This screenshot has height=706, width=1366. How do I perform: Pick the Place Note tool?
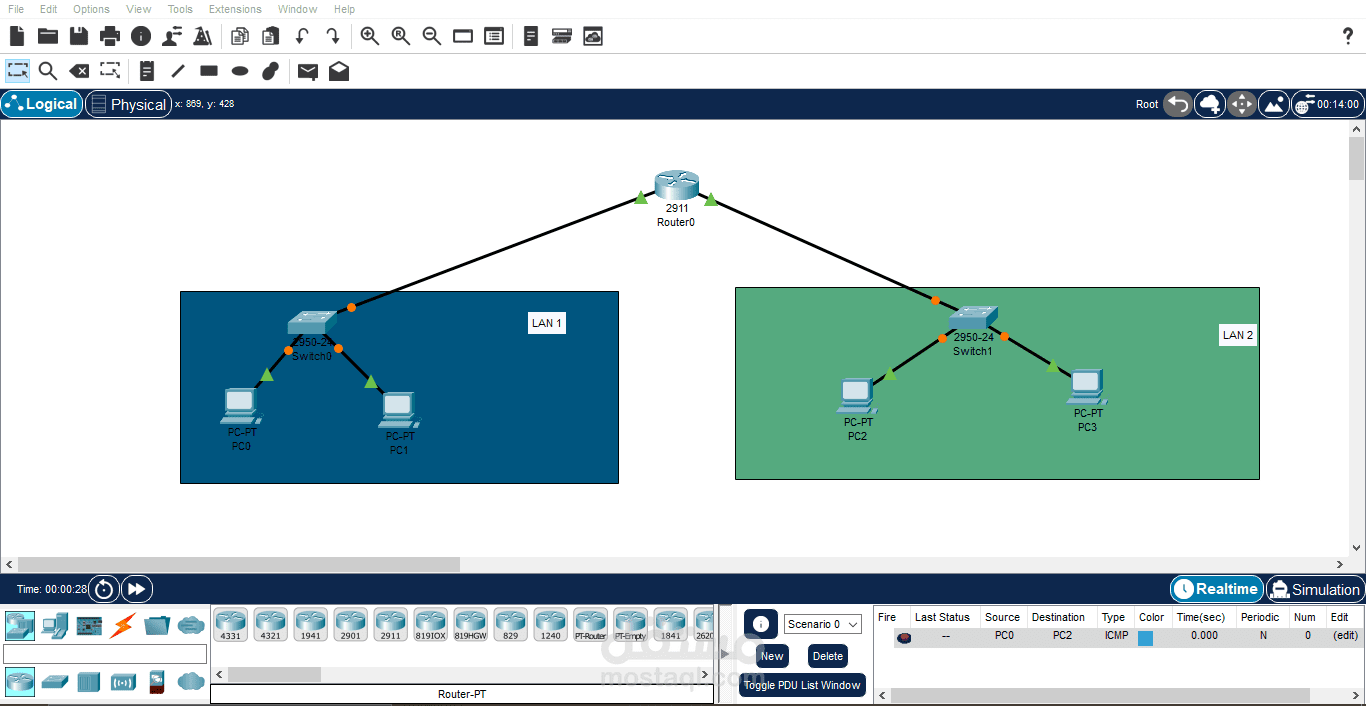[147, 71]
